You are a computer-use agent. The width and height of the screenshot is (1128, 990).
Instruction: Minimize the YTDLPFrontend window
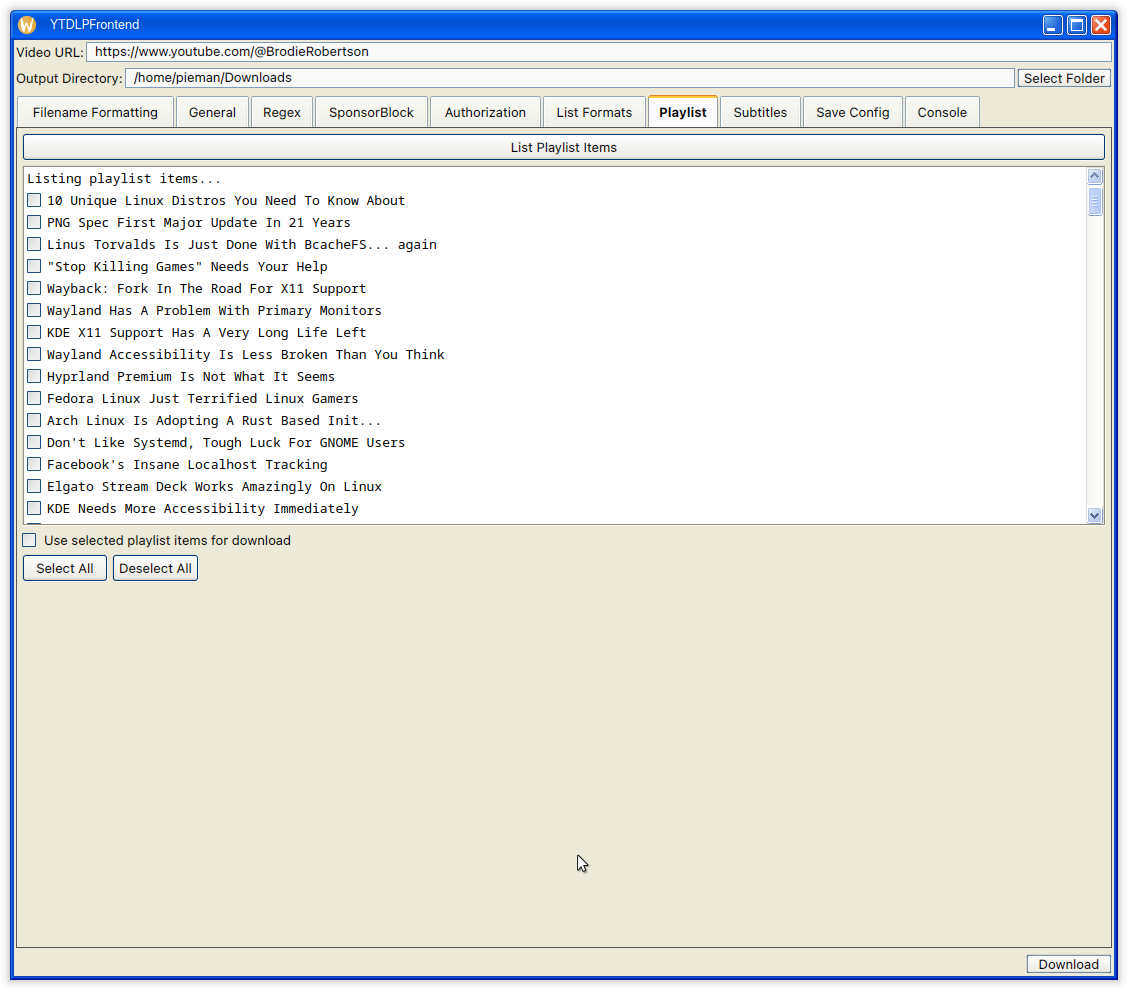pos(1052,25)
